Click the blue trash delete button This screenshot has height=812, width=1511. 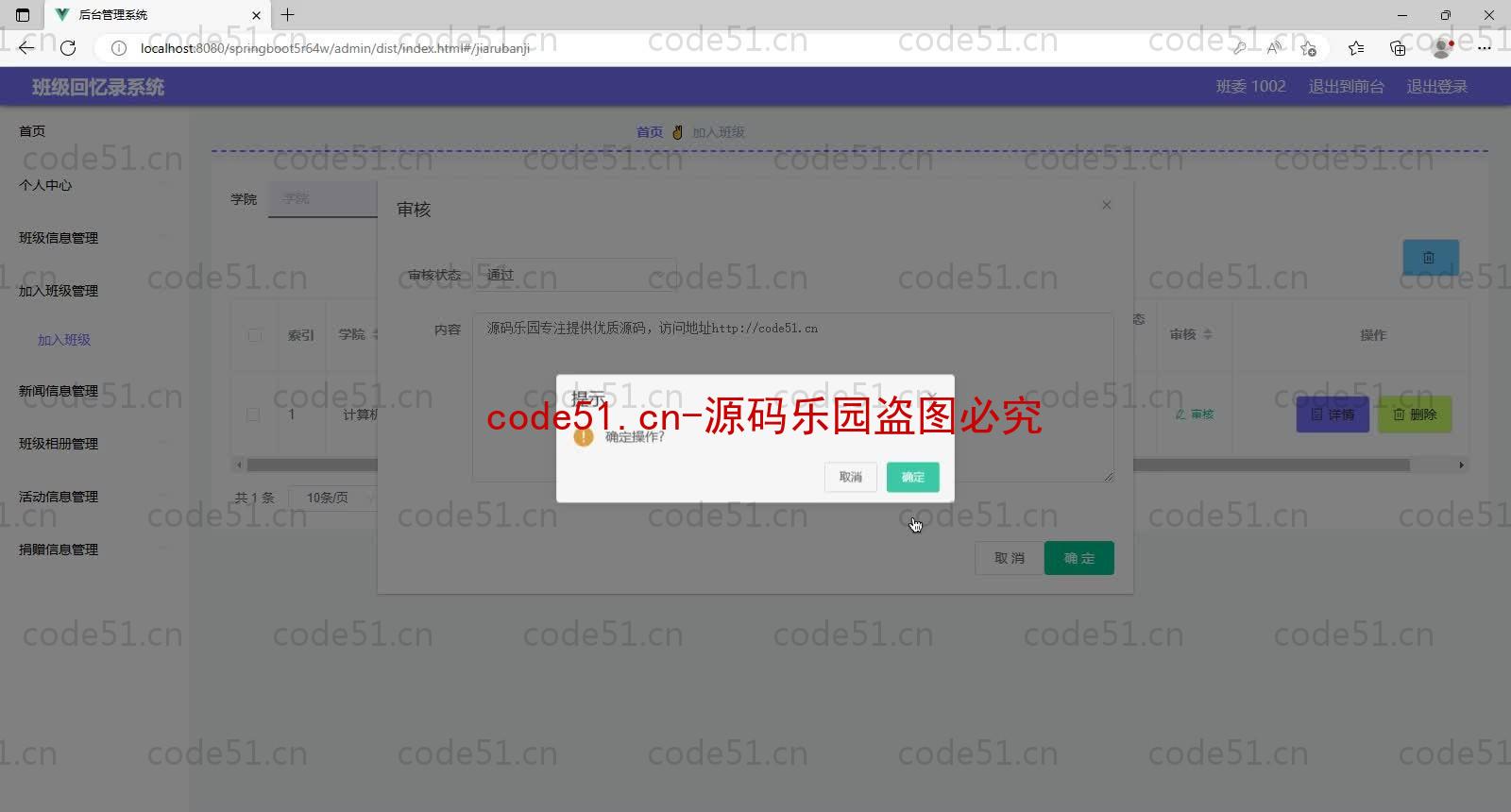(1431, 258)
